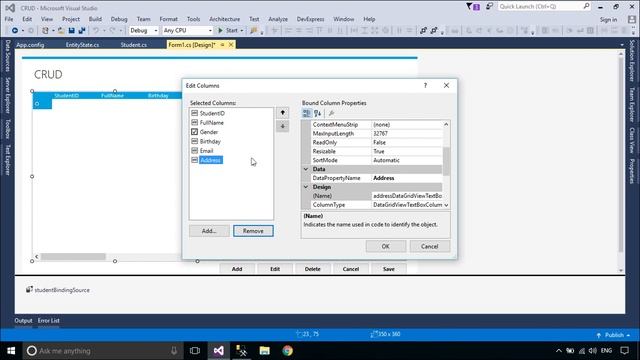Click the Save button on the form designer
The width and height of the screenshot is (640, 360).
[x=389, y=269]
